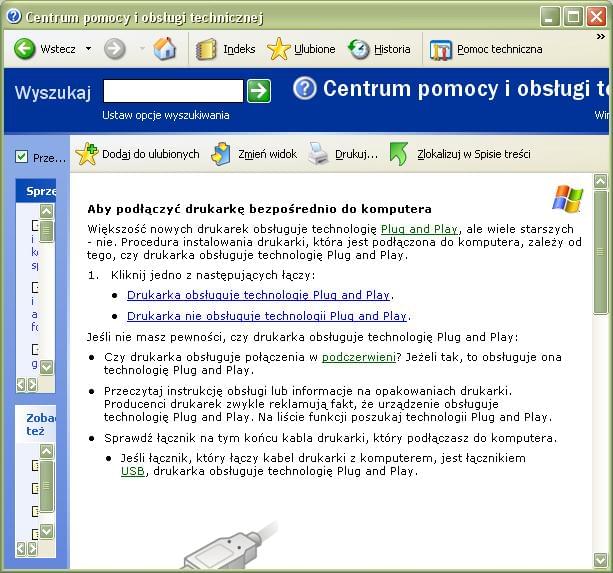Open the podczerwieni glossary link
The image size is (613, 573).
click(x=359, y=357)
